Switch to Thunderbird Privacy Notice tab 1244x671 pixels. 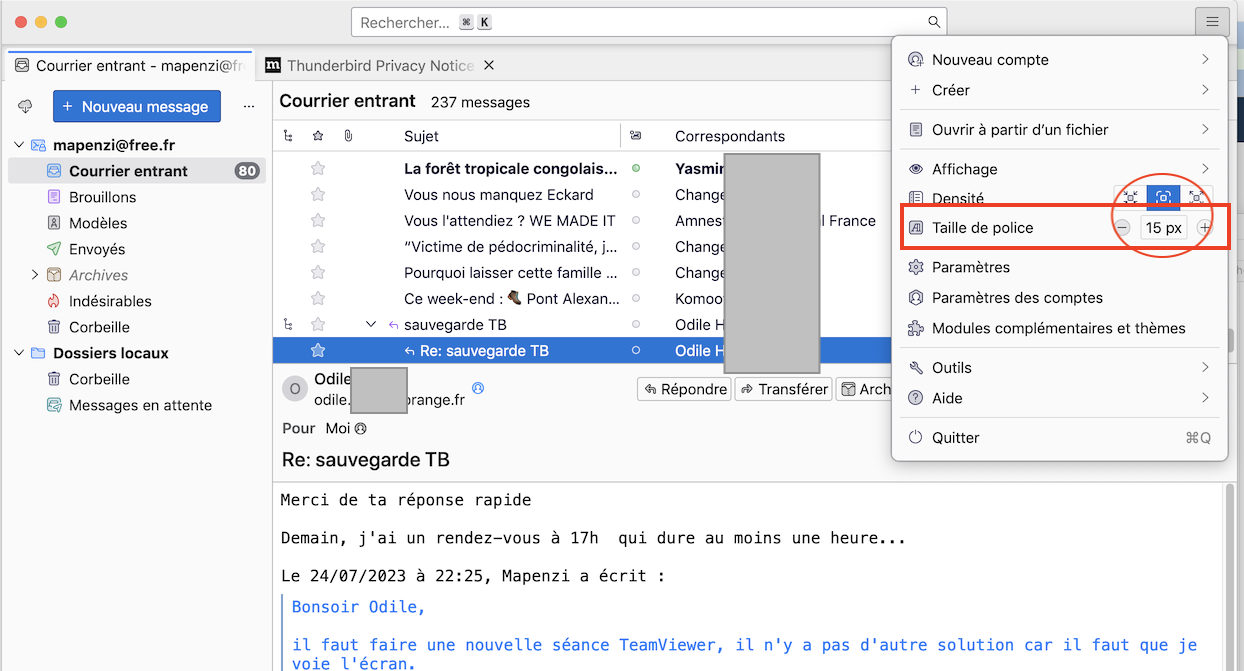click(370, 66)
